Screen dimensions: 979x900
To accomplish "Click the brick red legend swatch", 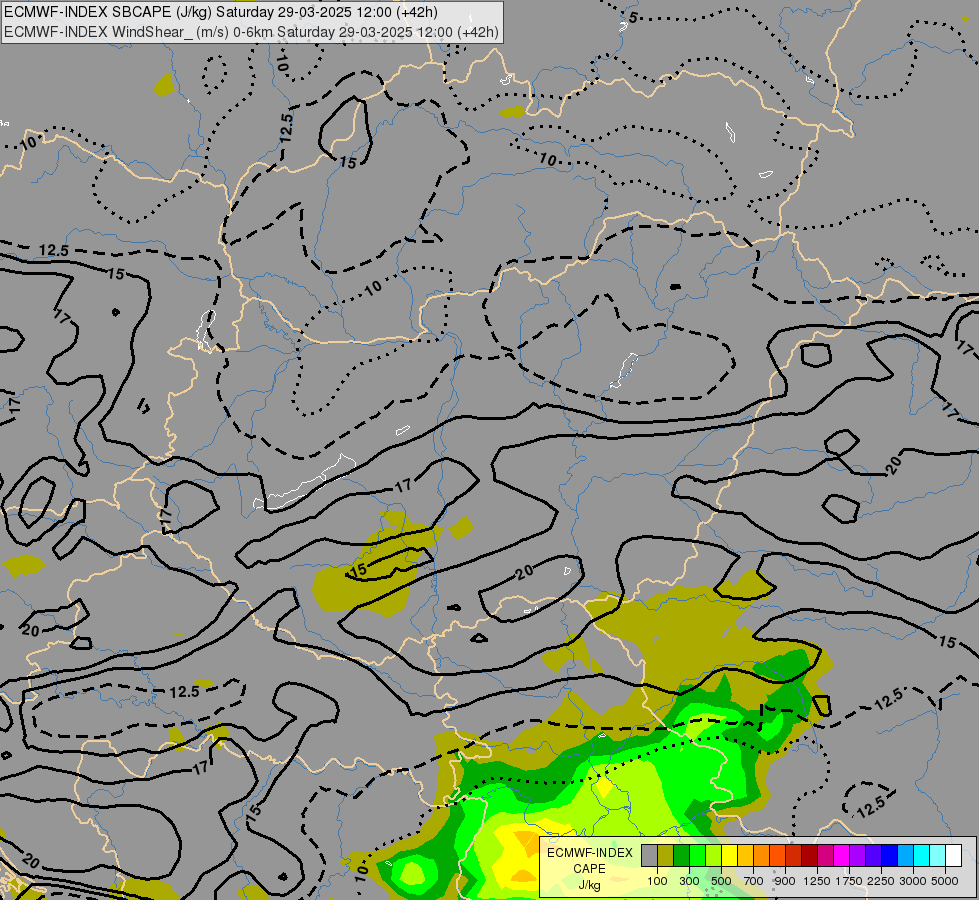I will point(794,856).
